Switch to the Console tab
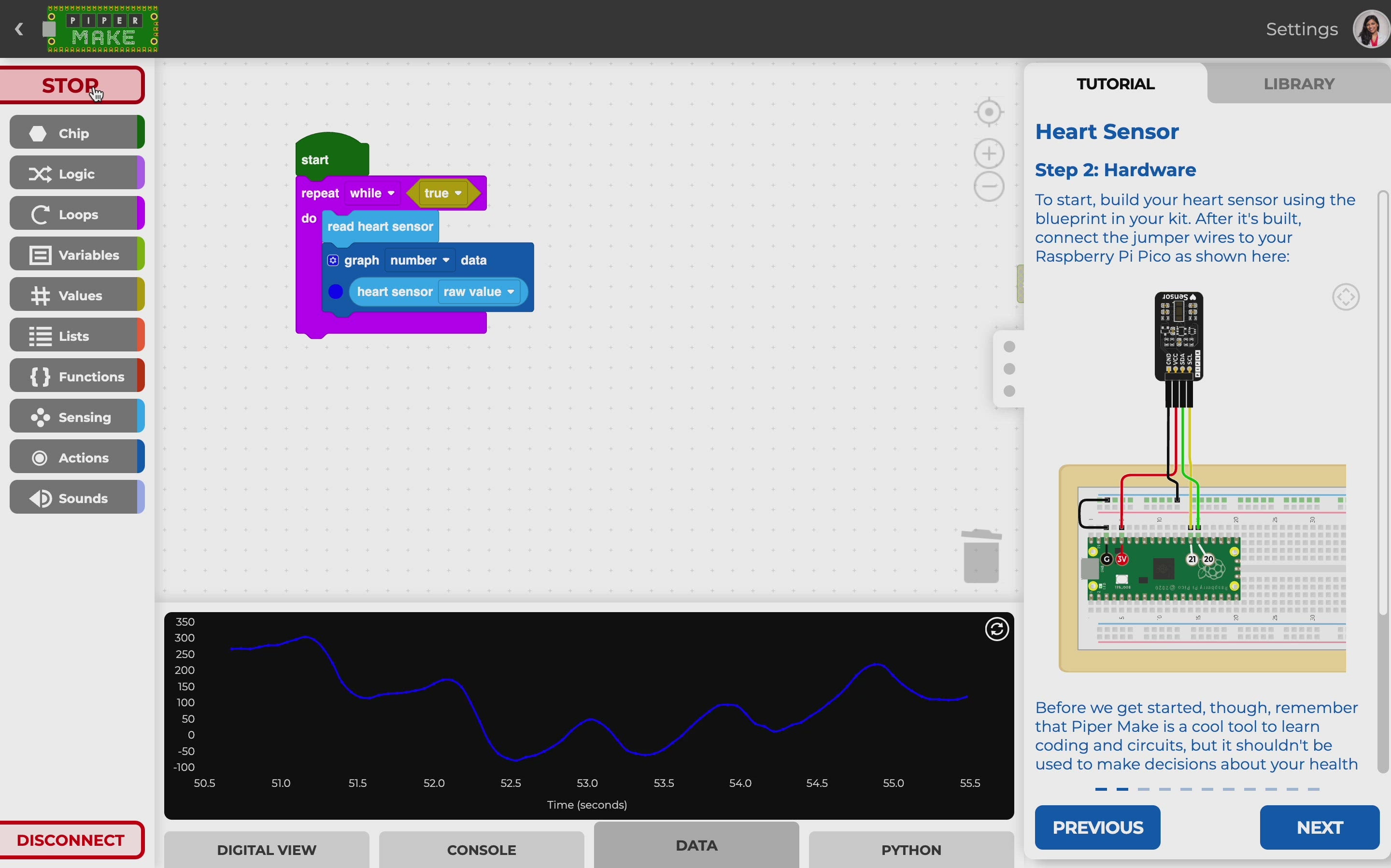Viewport: 1391px width, 868px height. pos(481,850)
